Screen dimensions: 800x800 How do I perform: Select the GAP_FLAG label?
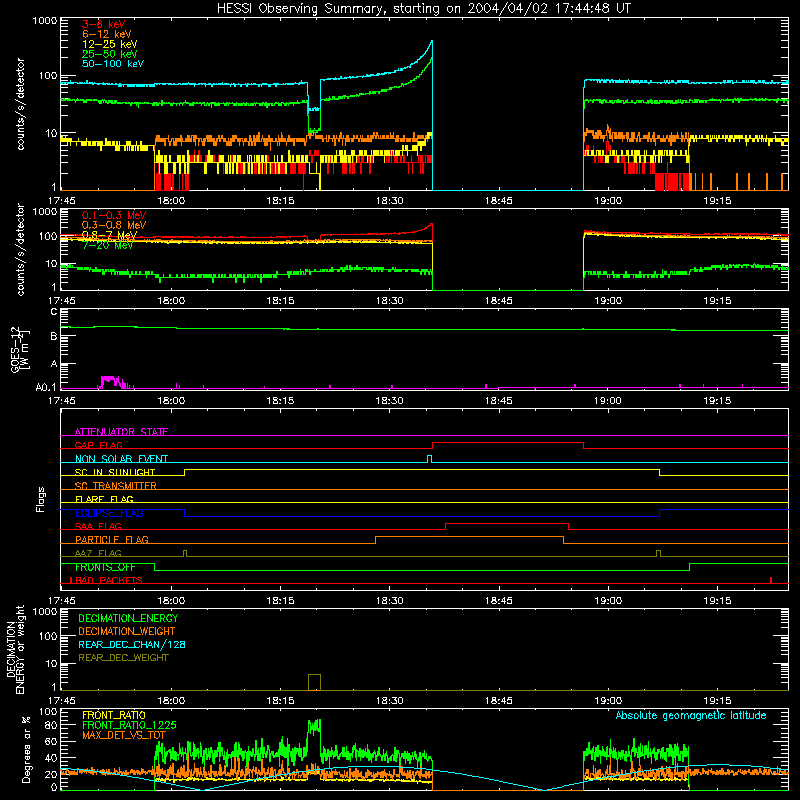pos(98,445)
